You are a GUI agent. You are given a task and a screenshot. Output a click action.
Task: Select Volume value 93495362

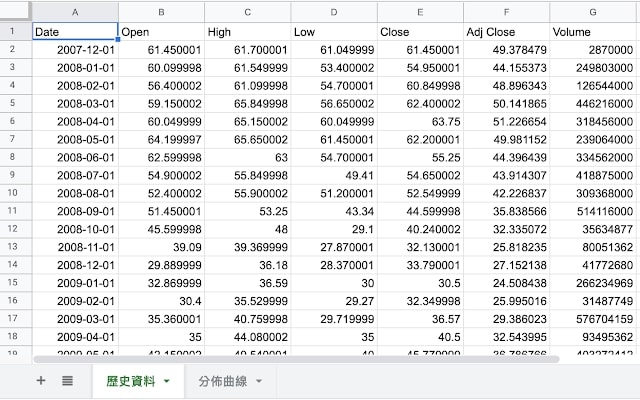593,337
